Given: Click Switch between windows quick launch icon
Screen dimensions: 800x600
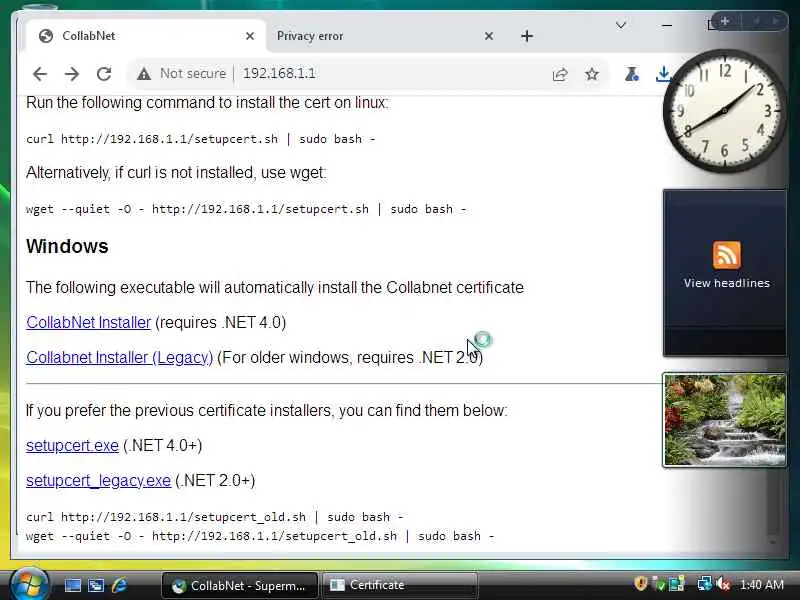Looking at the screenshot, I should (96, 585).
